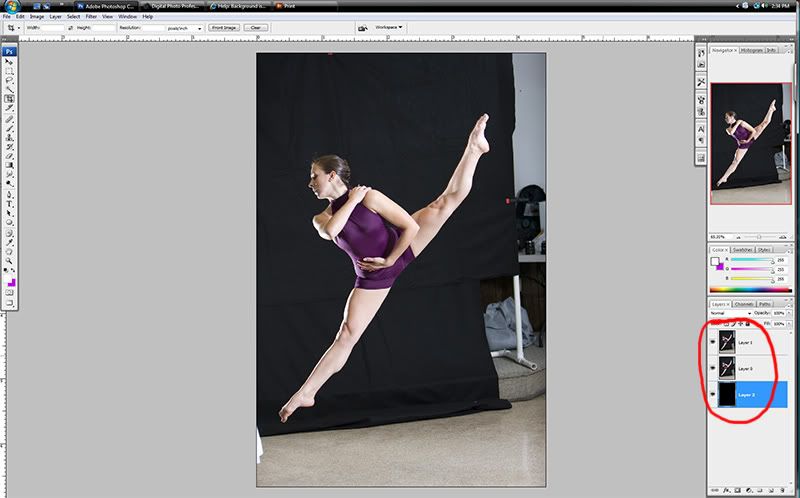The height and width of the screenshot is (498, 800).
Task: Open the Image menu
Action: pyautogui.click(x=37, y=16)
